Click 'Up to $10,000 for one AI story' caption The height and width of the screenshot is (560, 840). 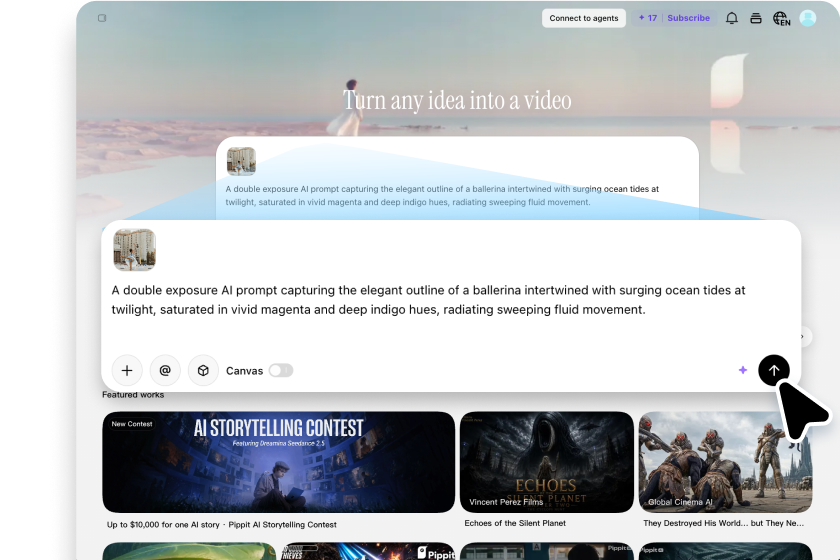222,525
